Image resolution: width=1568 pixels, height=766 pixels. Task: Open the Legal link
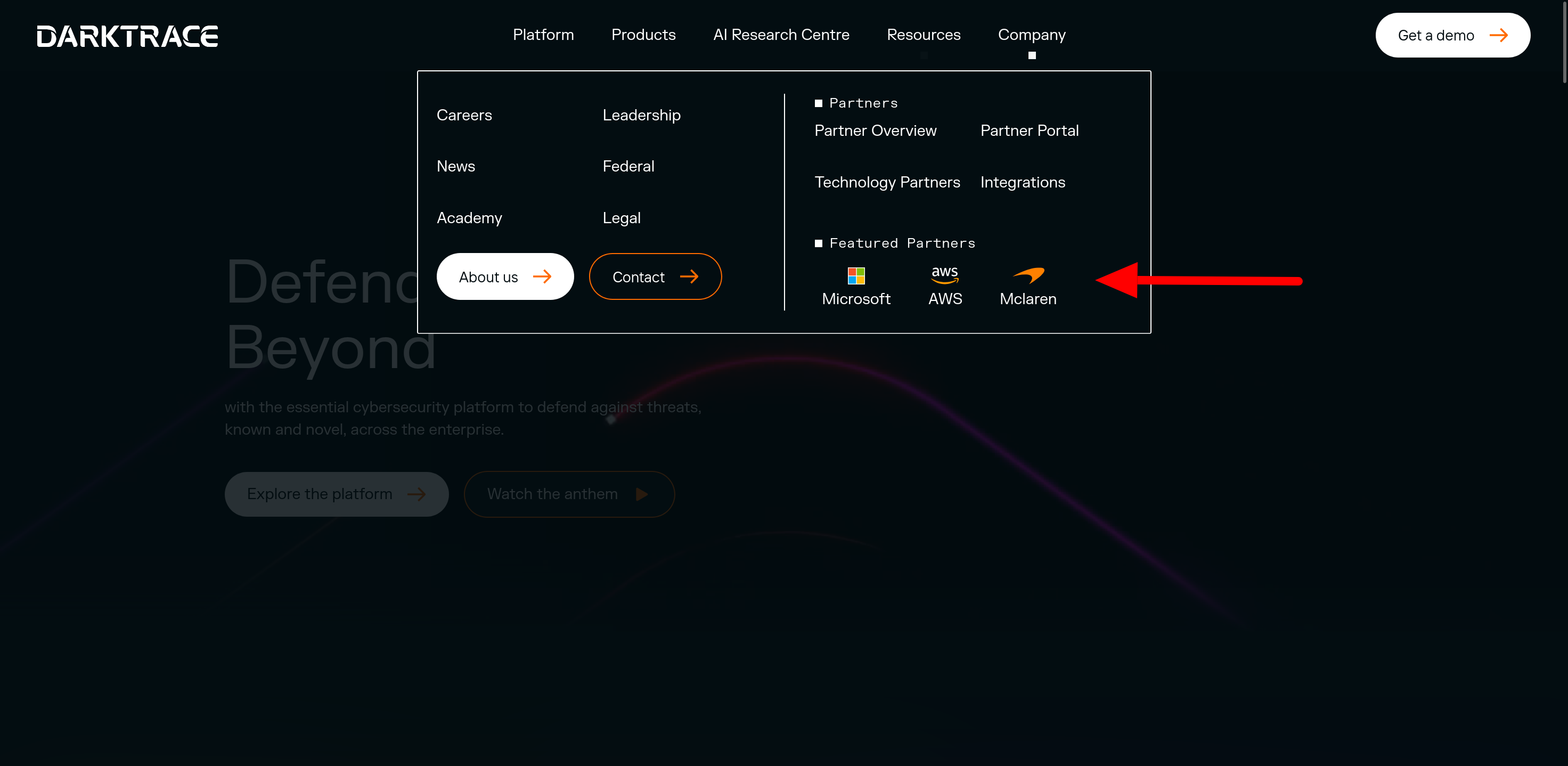point(622,217)
